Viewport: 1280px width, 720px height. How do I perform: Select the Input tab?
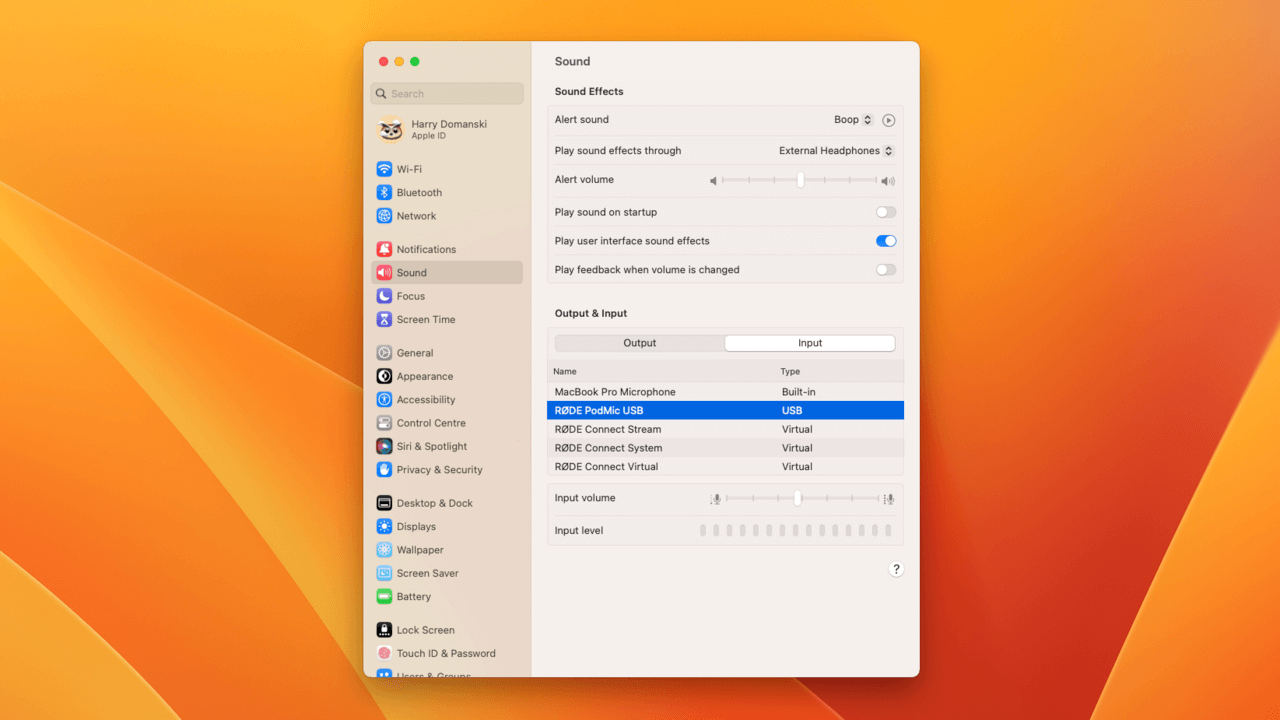[x=810, y=343]
